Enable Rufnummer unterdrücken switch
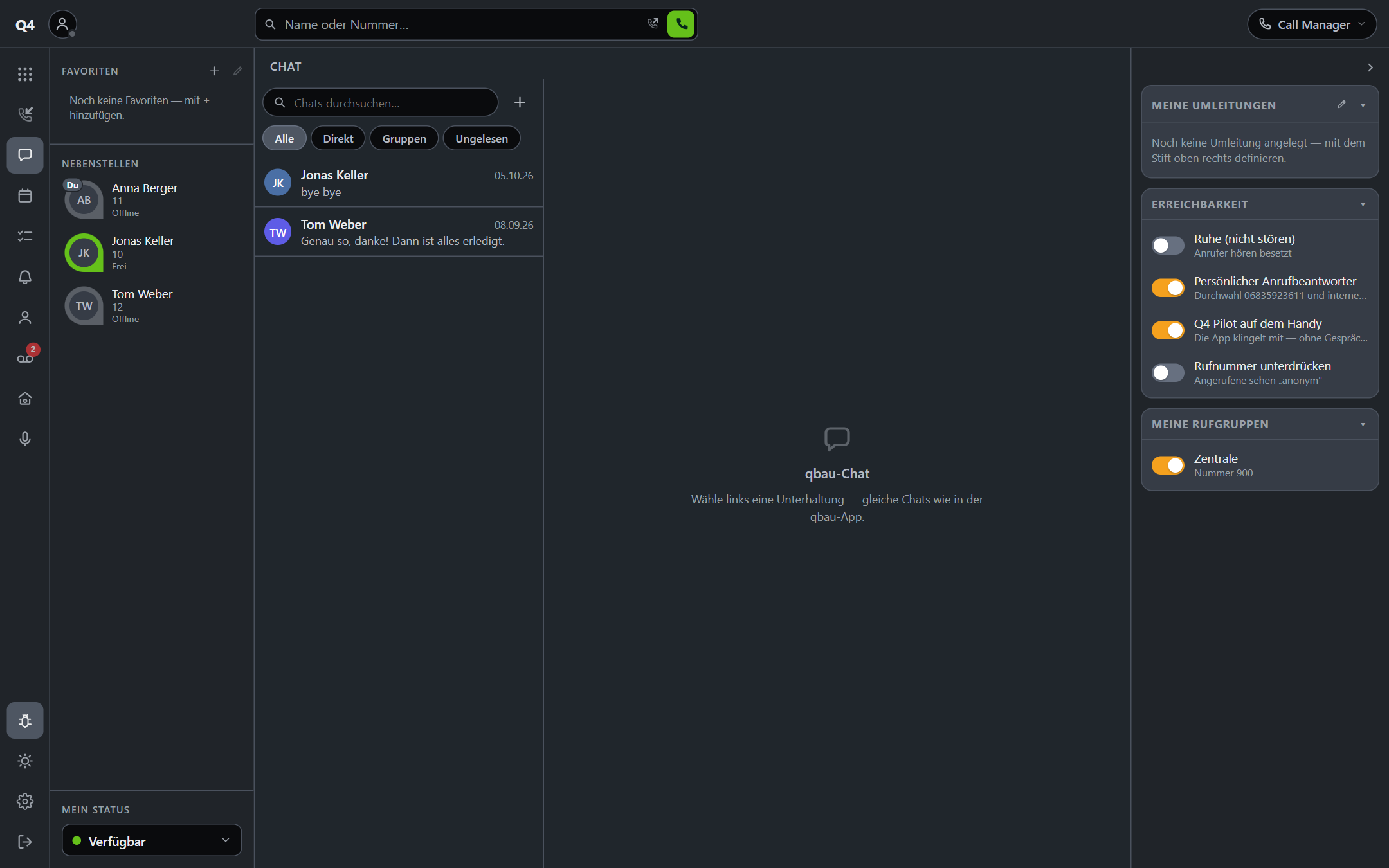Screen dimensions: 1389x868 click(x=1168, y=373)
